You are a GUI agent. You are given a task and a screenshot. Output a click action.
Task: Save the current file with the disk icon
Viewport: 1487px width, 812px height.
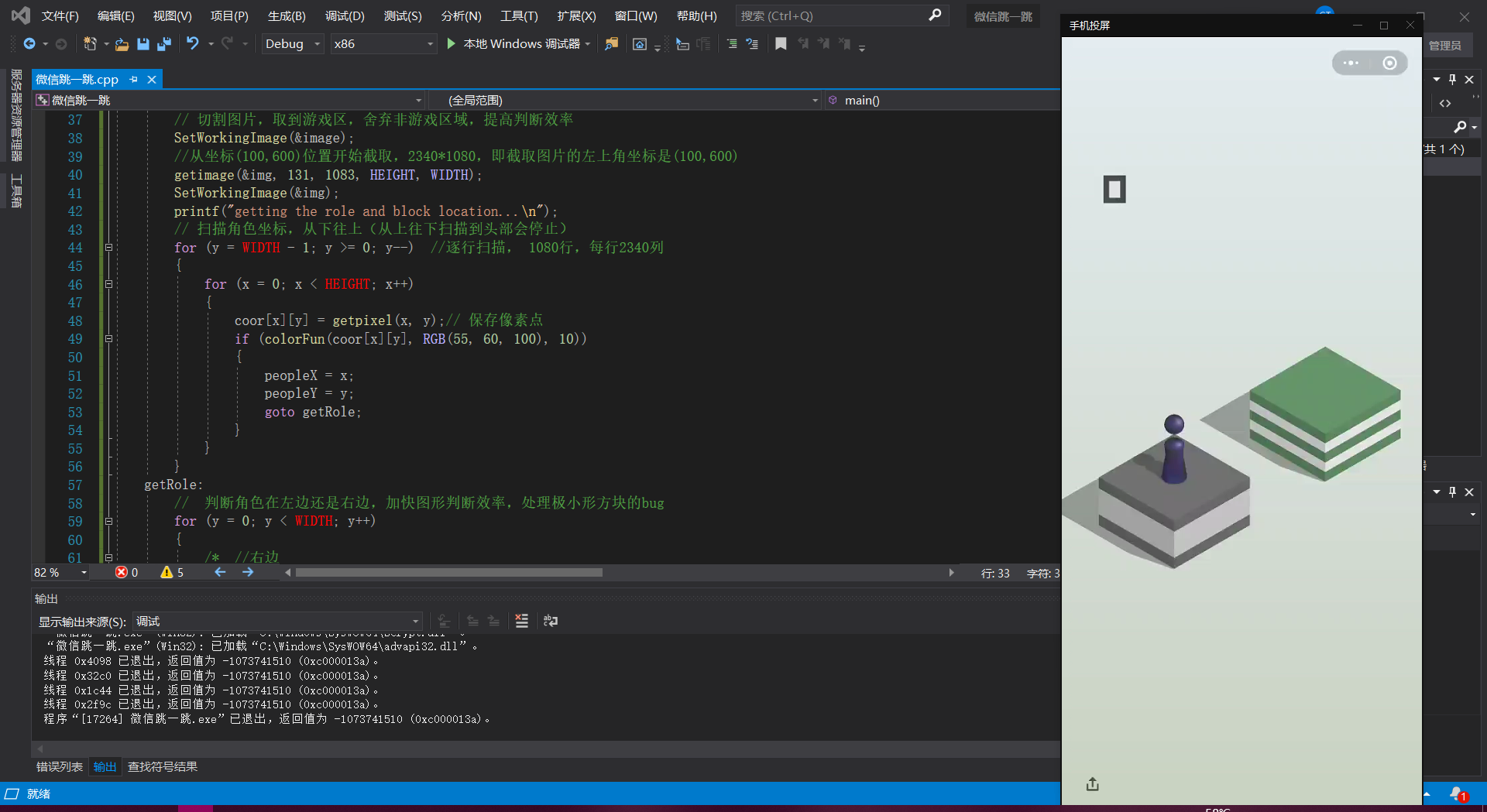(x=143, y=44)
